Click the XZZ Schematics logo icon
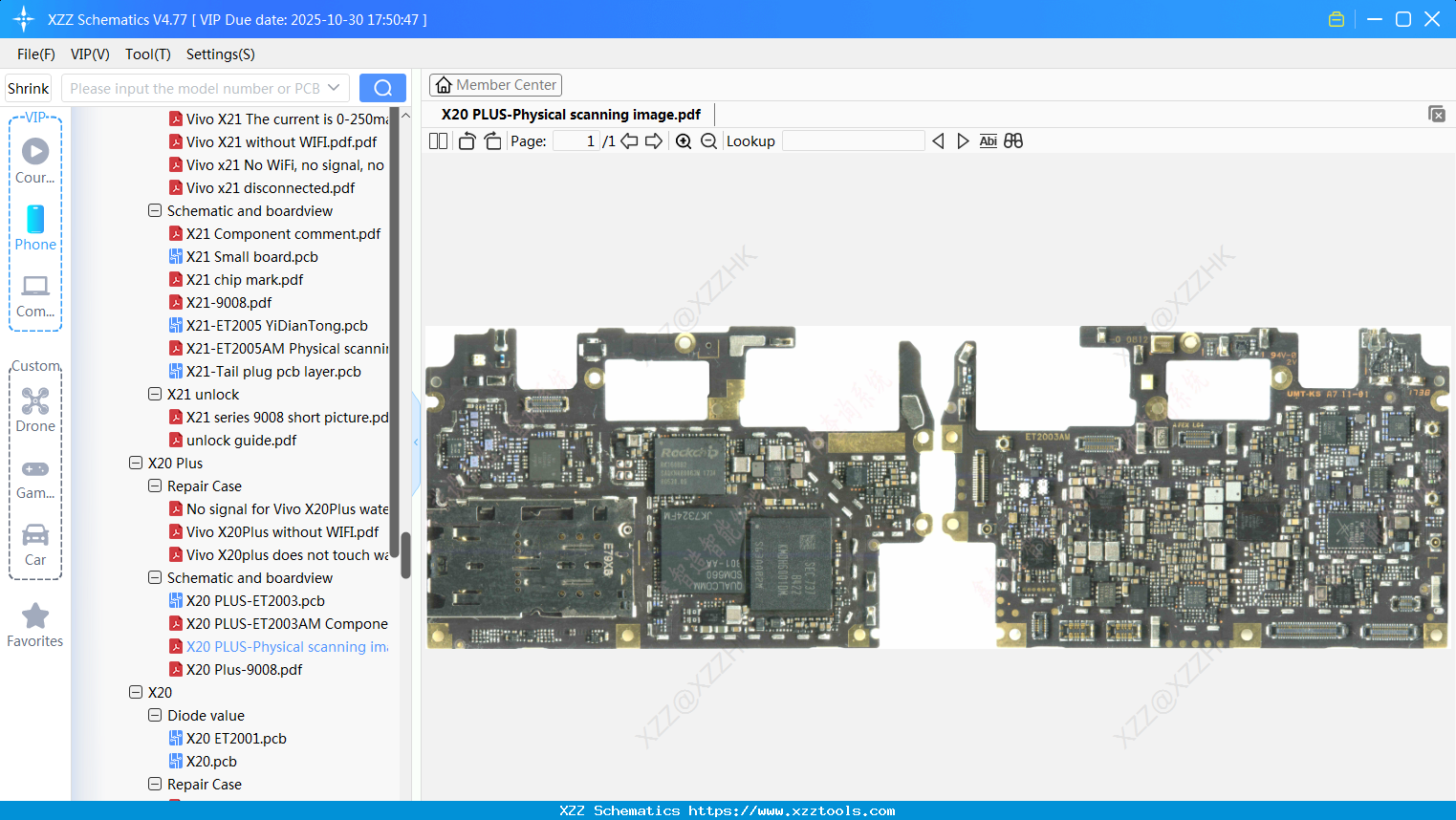Image resolution: width=1456 pixels, height=820 pixels. pos(24,19)
